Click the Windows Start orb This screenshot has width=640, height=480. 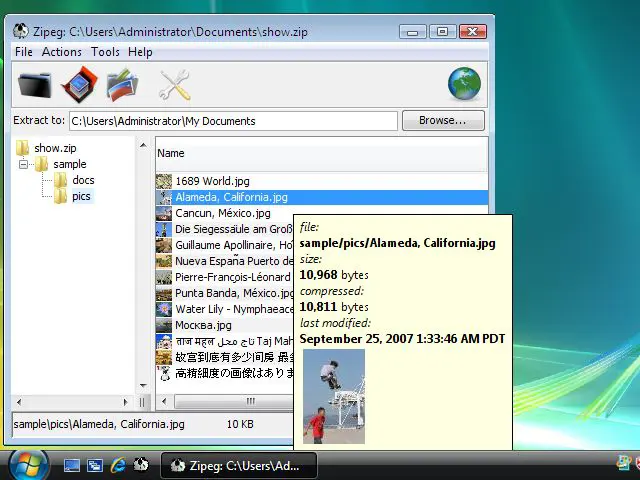click(x=28, y=464)
